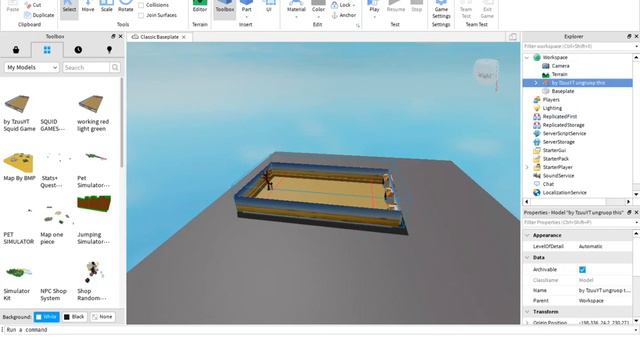The image size is (640, 360).
Task: Open Game Settings
Action: [441, 10]
